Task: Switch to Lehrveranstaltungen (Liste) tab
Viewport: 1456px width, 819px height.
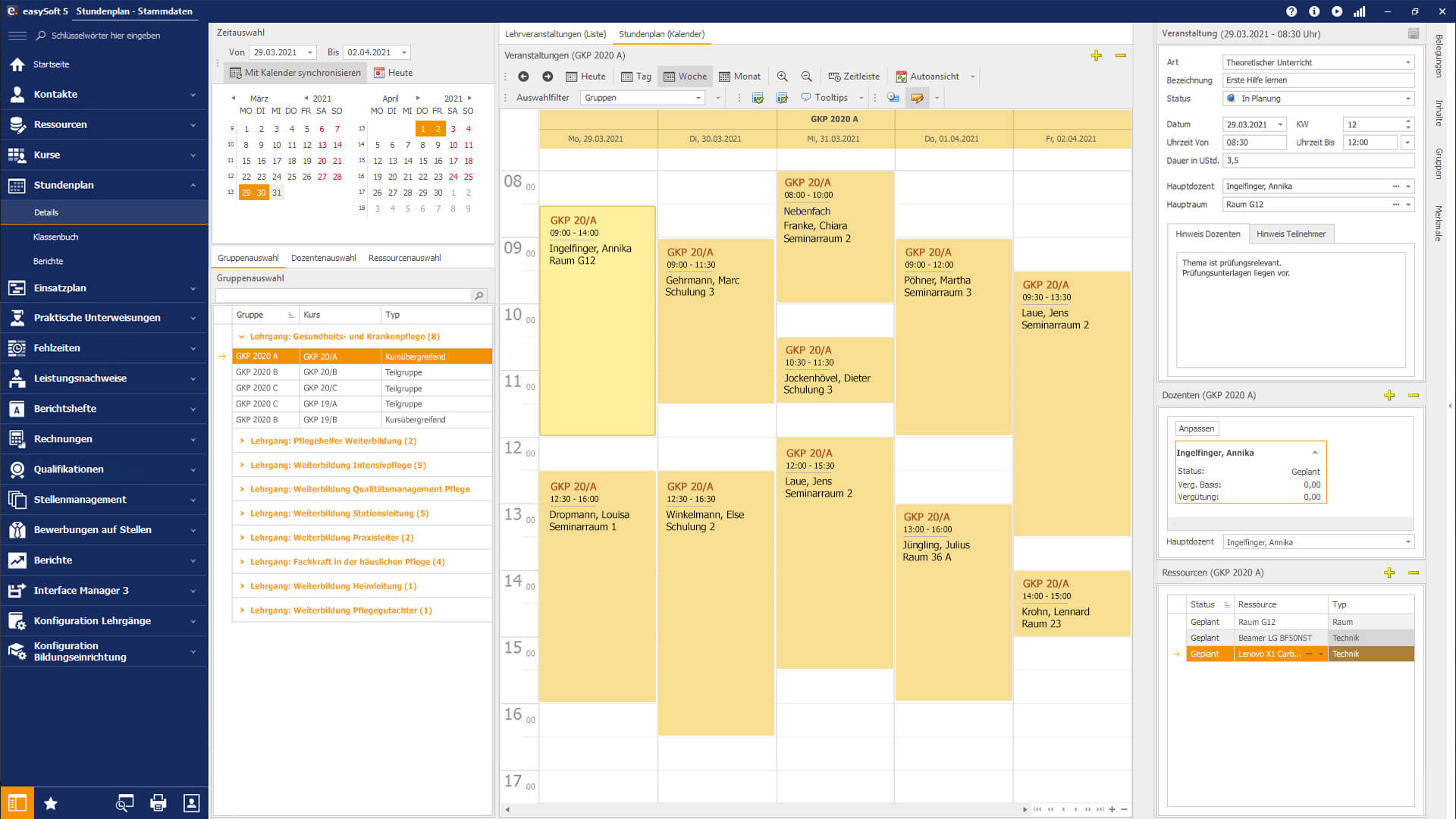Action: [x=555, y=34]
